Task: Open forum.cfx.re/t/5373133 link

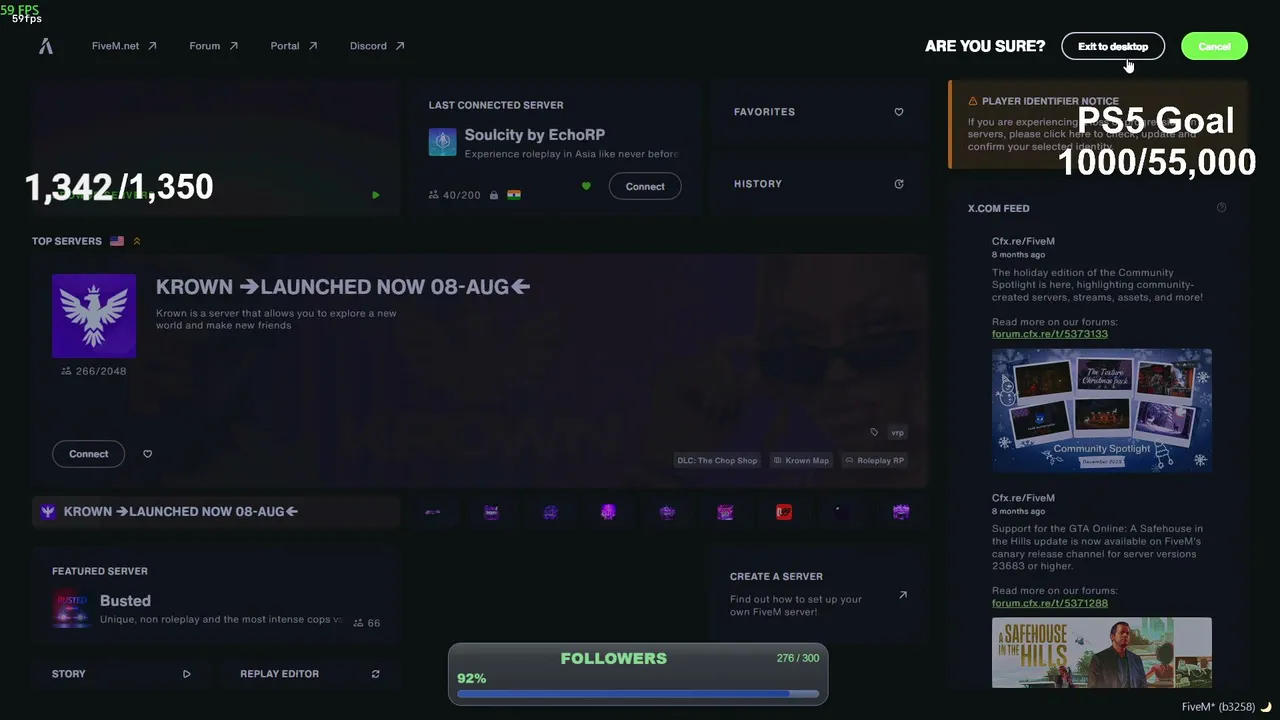Action: pyautogui.click(x=1050, y=334)
